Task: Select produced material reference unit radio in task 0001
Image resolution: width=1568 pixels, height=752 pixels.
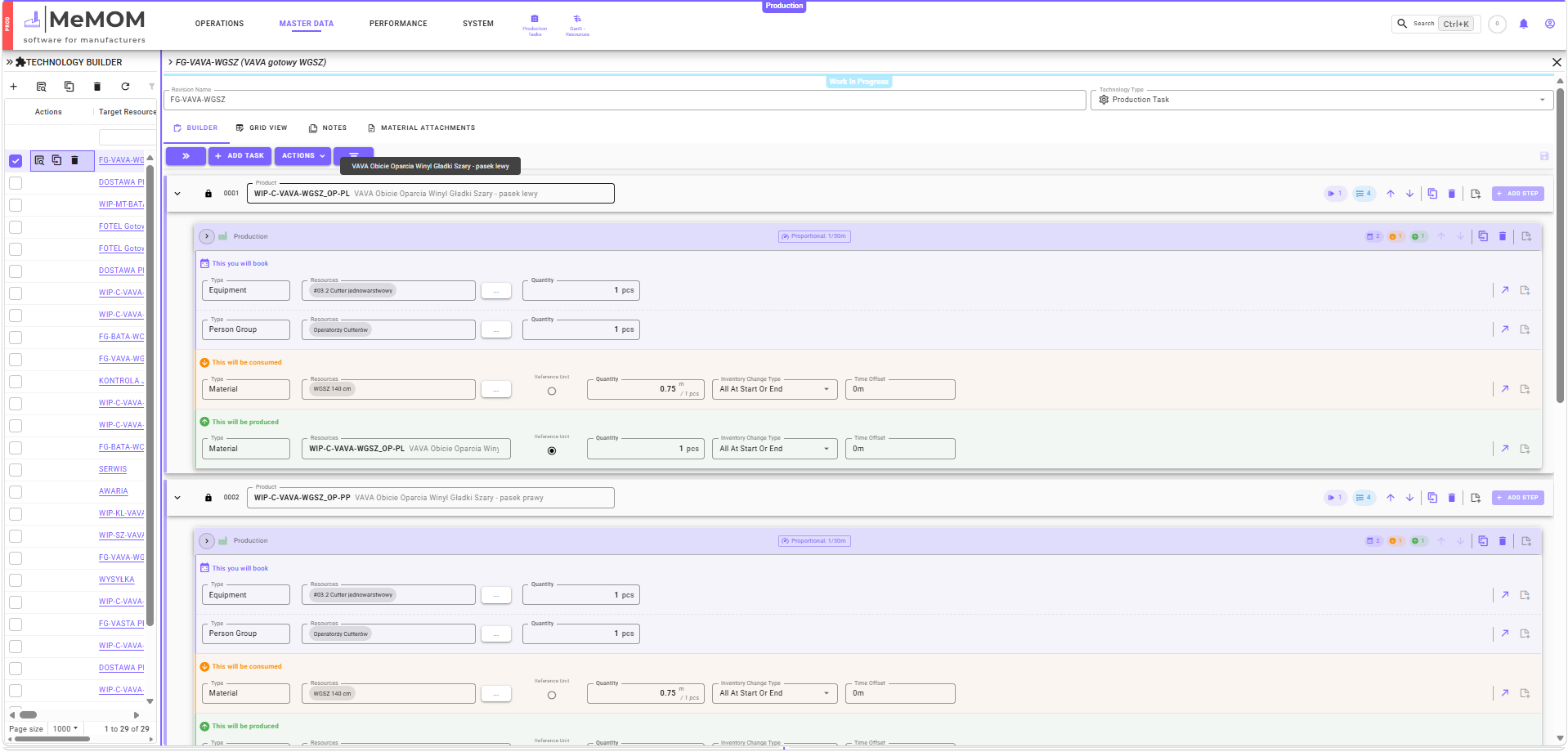Action: point(552,451)
